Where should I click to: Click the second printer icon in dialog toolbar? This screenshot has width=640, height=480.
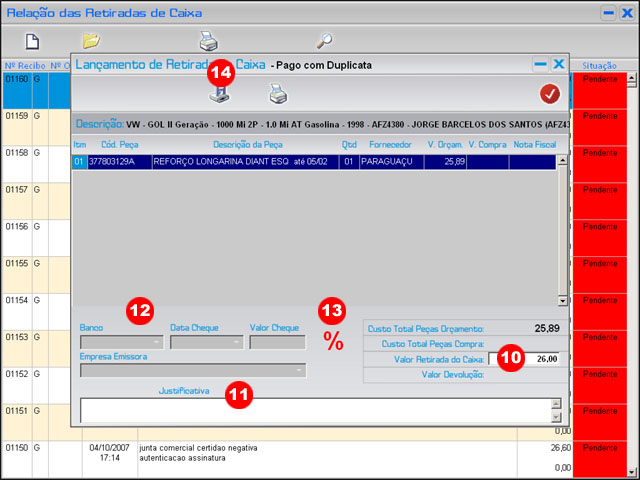pyautogui.click(x=277, y=94)
